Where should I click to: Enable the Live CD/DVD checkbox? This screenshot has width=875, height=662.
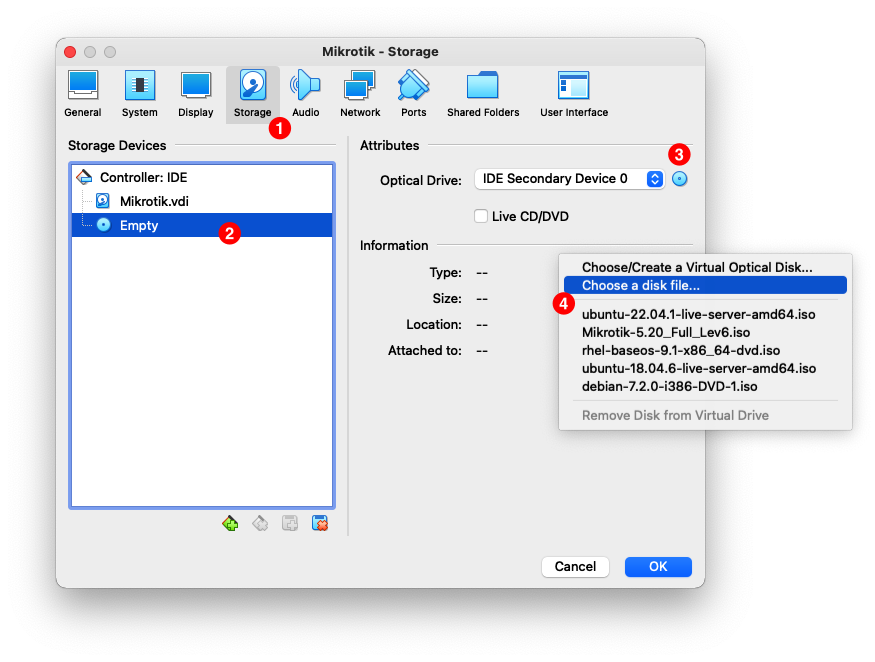(x=481, y=216)
